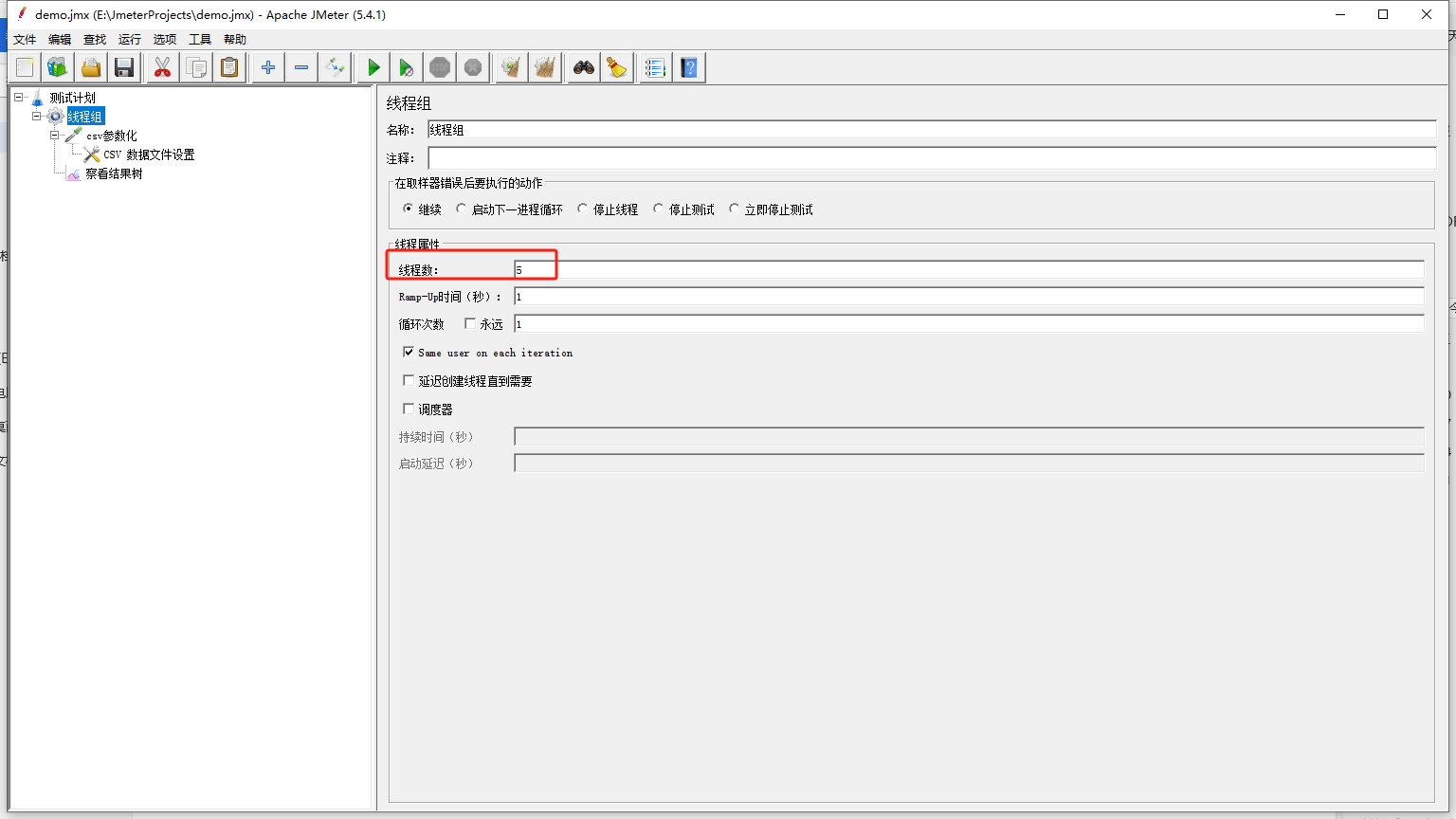The image size is (1456, 819).
Task: Collapse all nodes with minus icon
Action: tap(301, 67)
